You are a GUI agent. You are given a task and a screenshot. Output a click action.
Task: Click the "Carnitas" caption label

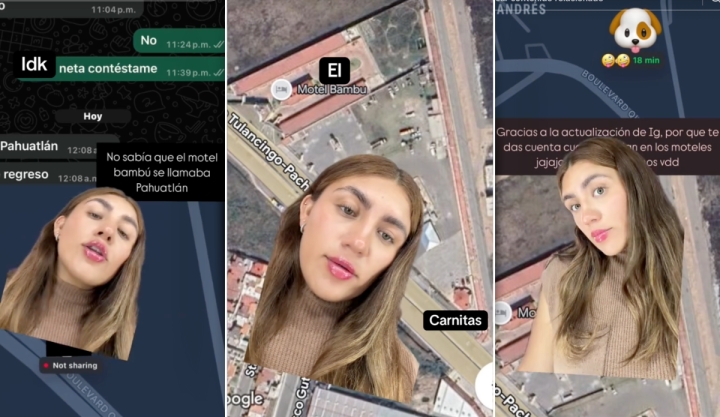[x=455, y=320]
